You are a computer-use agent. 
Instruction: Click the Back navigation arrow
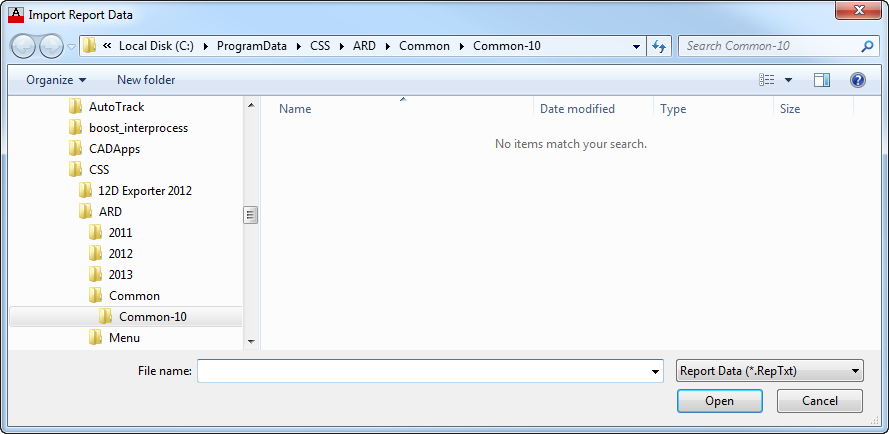[23, 47]
